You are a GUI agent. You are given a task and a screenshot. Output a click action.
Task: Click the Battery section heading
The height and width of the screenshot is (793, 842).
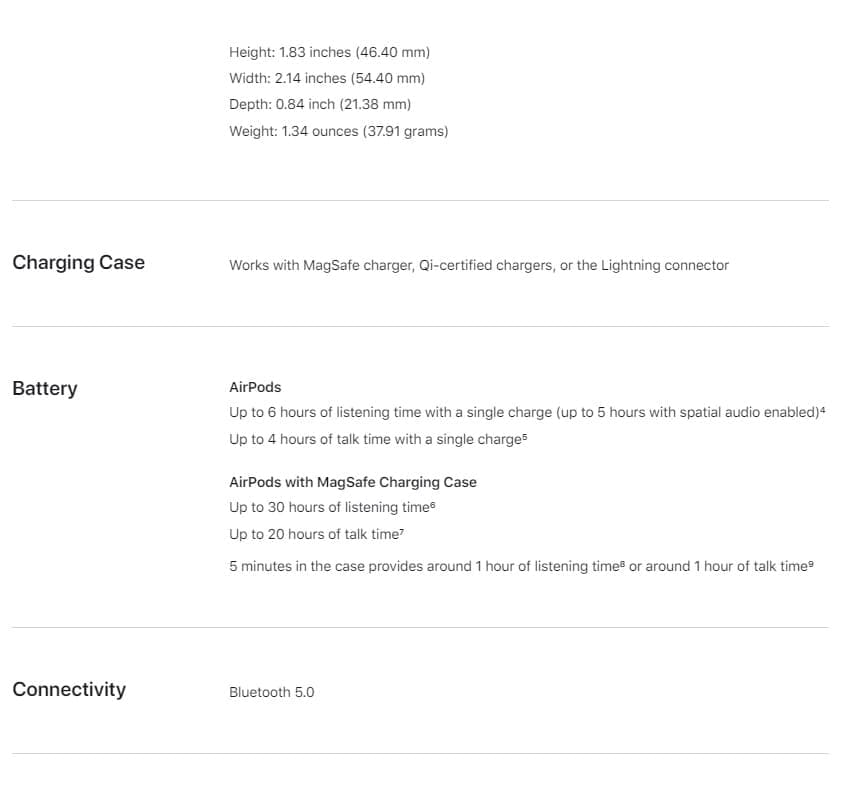pyautogui.click(x=44, y=389)
